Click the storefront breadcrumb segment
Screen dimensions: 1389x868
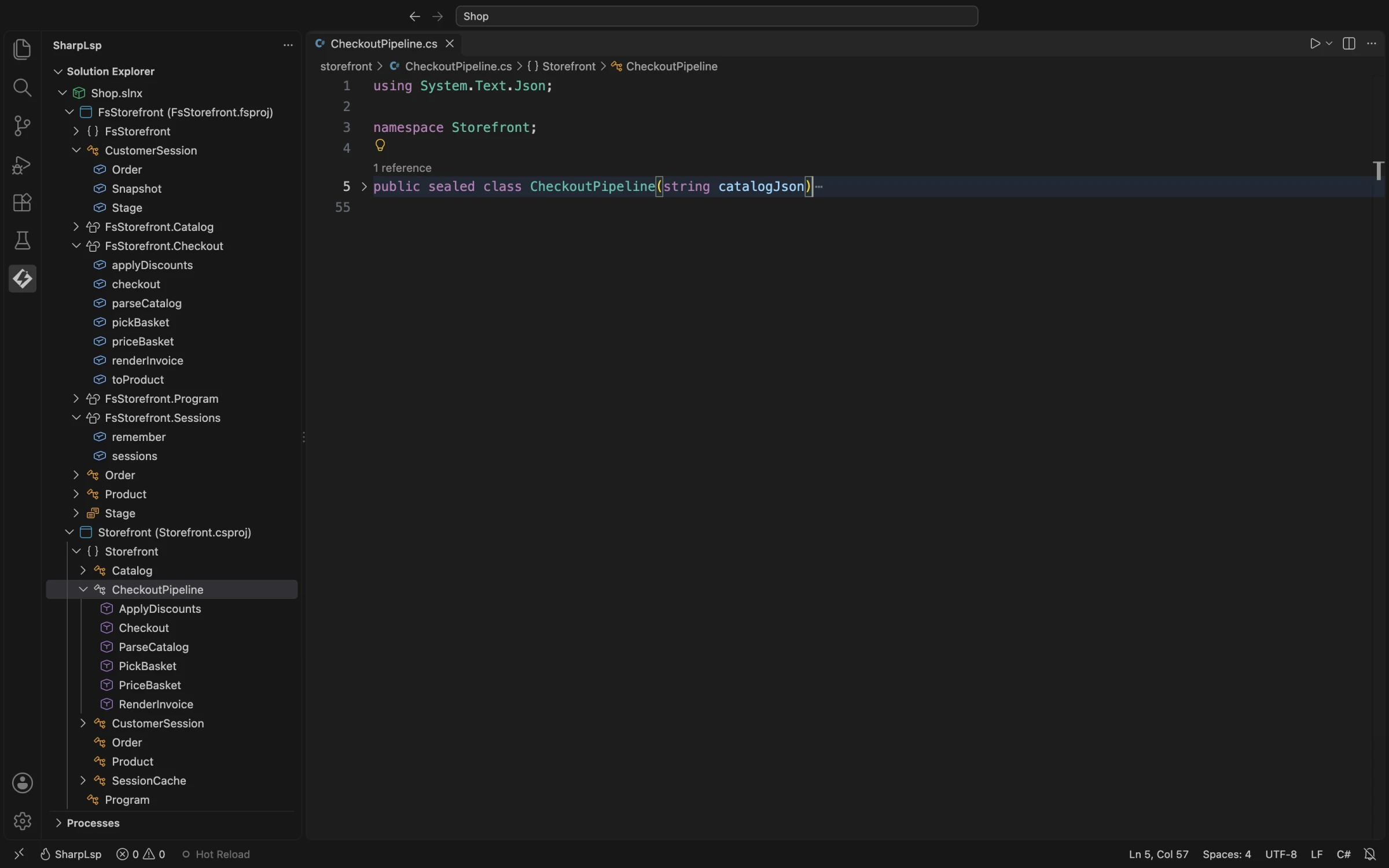coord(346,67)
